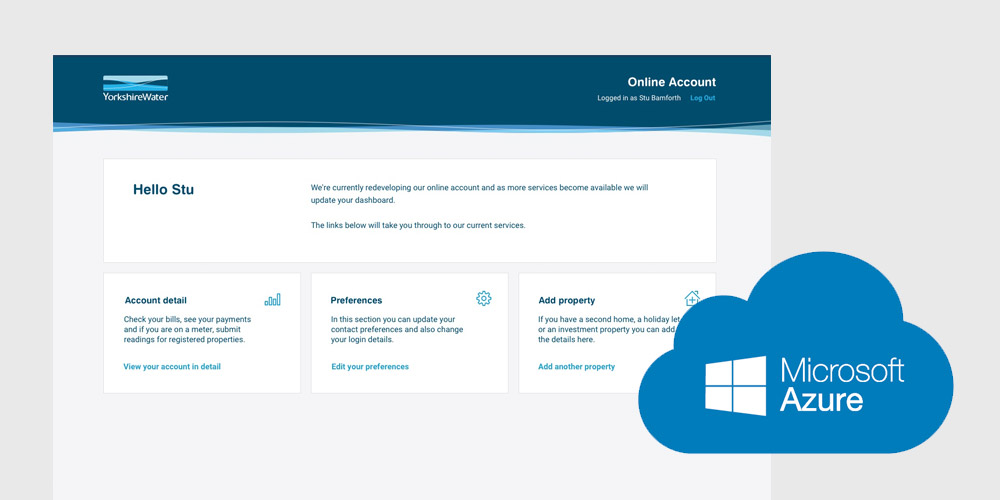Click the Logged in as Stu Bamforth text
Viewport: 1000px width, 500px height.
tap(639, 98)
